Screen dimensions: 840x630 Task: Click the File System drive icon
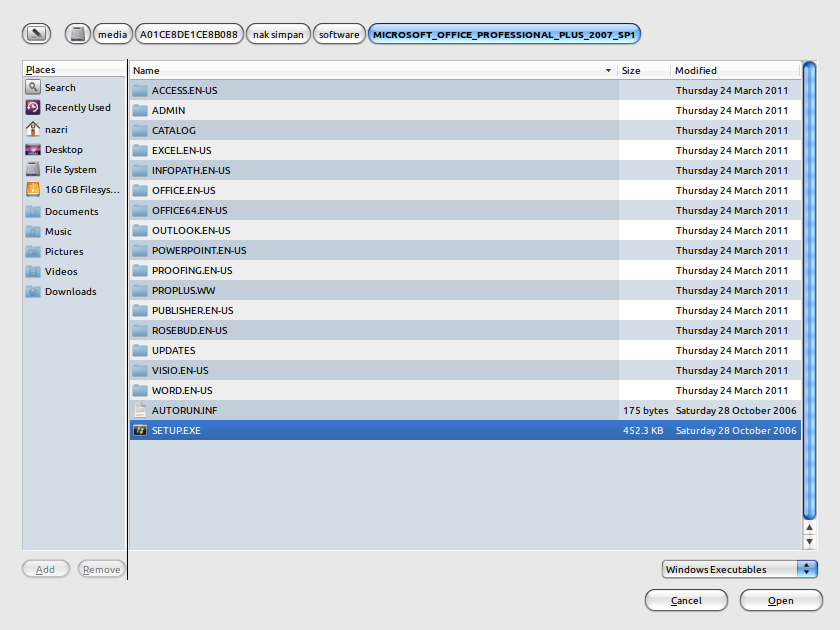coord(33,169)
